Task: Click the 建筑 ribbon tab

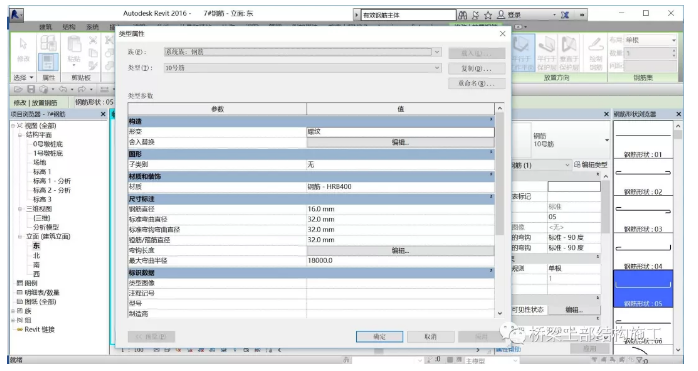Action: click(x=45, y=27)
